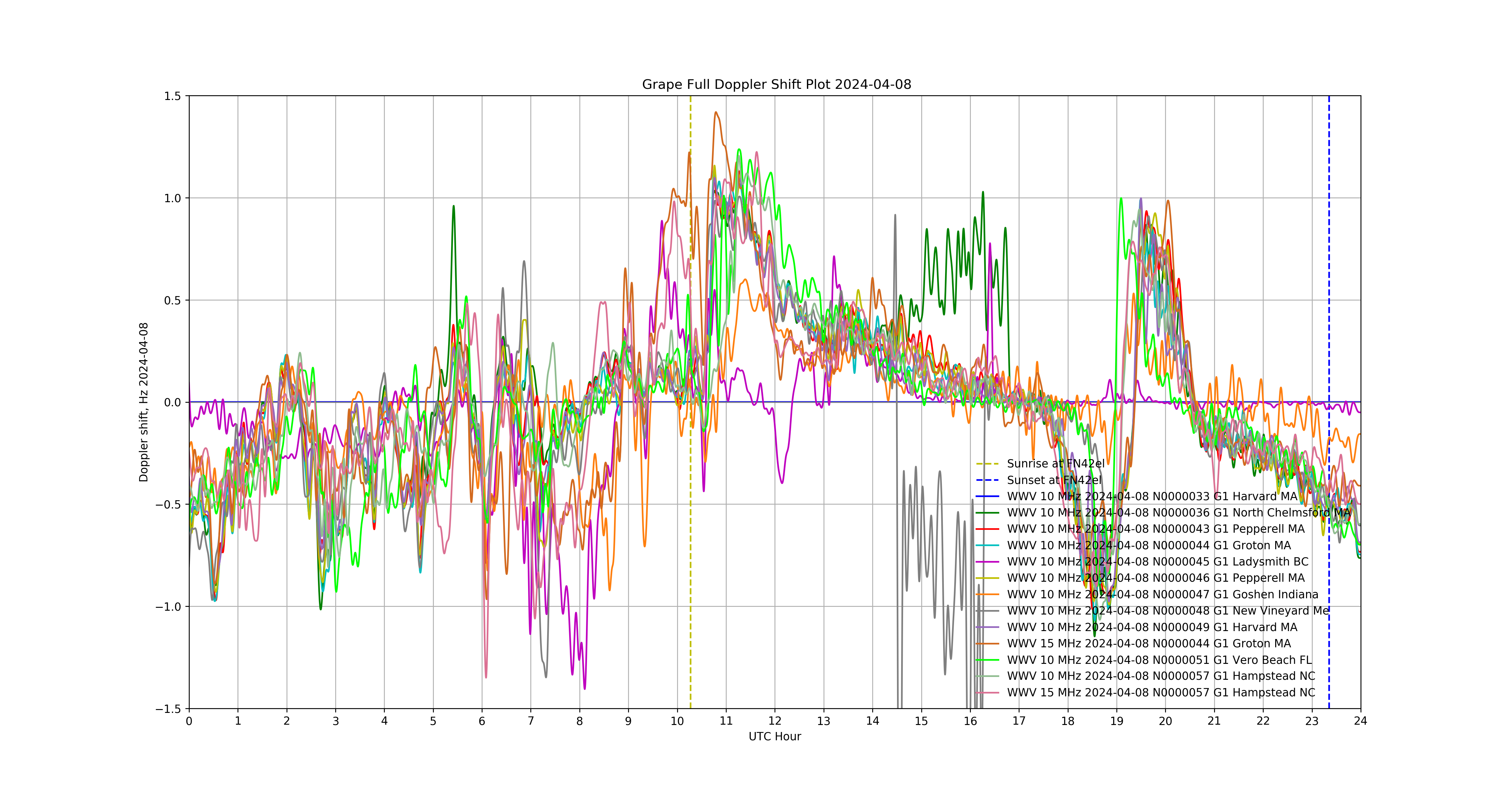The width and height of the screenshot is (1512, 796).
Task: Click the Doppler shift y-axis label
Action: click(x=144, y=402)
